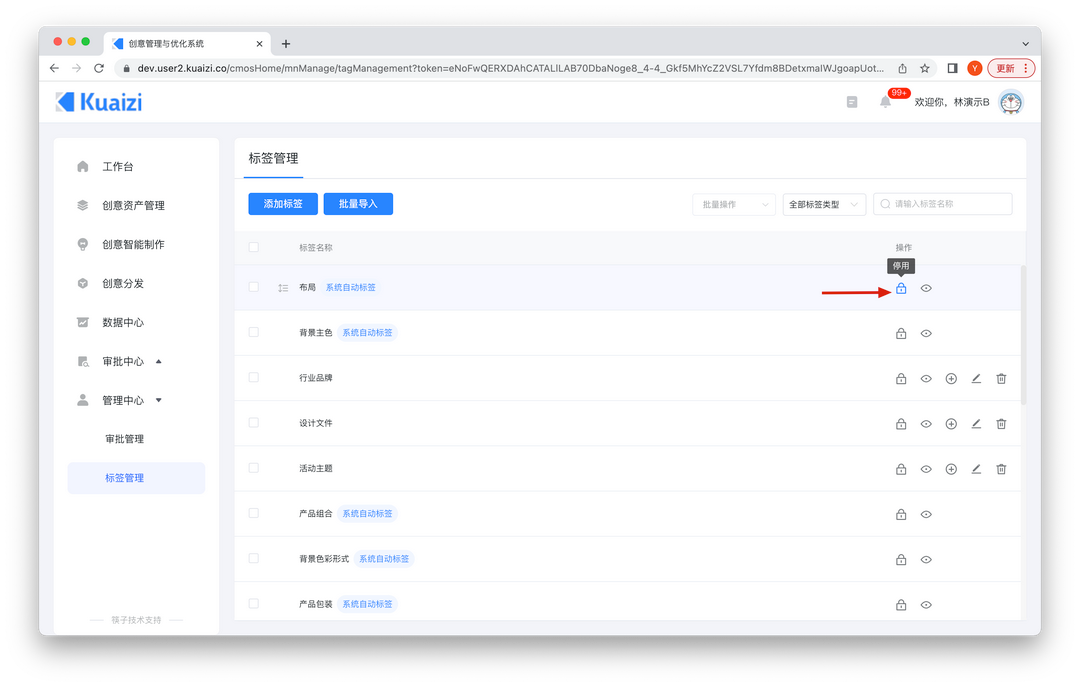The height and width of the screenshot is (687, 1080).
Task: Collapse the 管理中心 sidebar menu arrow
Action: (x=159, y=400)
